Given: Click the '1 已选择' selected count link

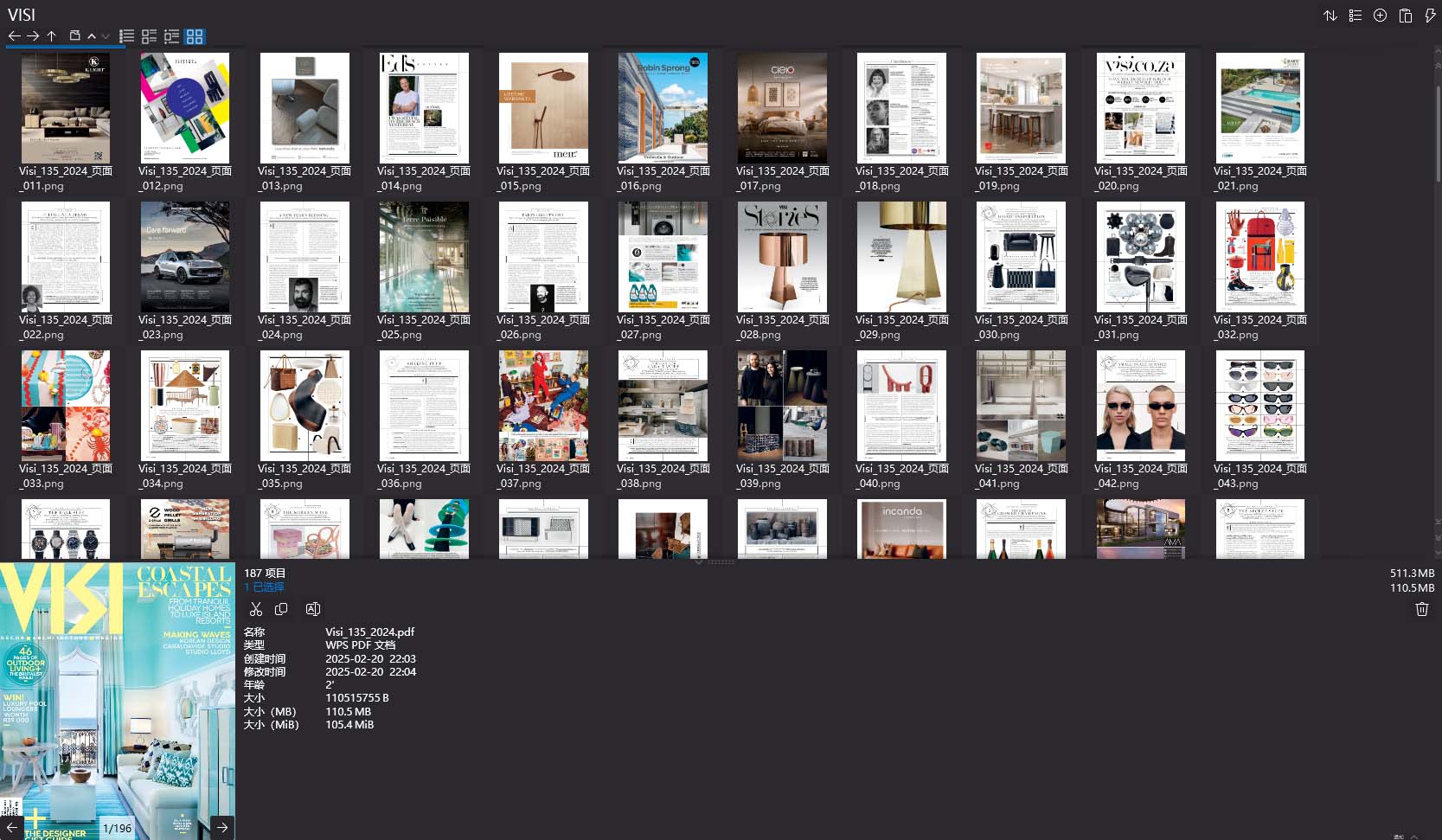Looking at the screenshot, I should pyautogui.click(x=264, y=587).
